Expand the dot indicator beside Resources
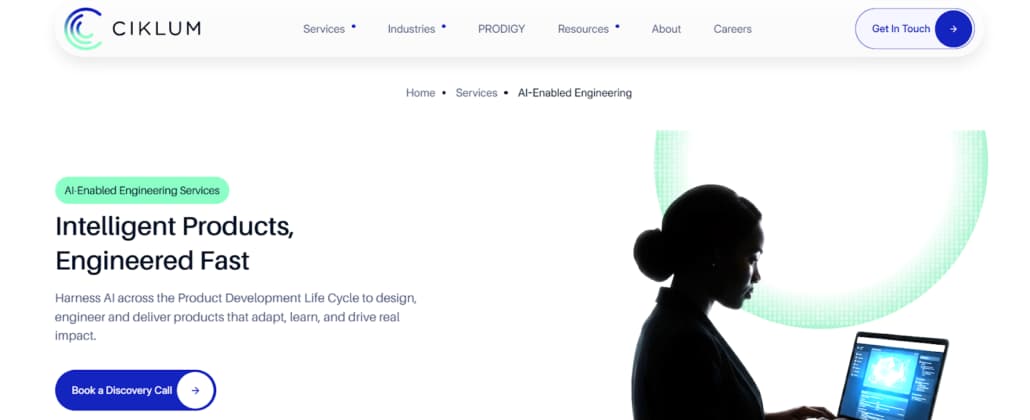The image size is (1030, 420). (x=617, y=25)
